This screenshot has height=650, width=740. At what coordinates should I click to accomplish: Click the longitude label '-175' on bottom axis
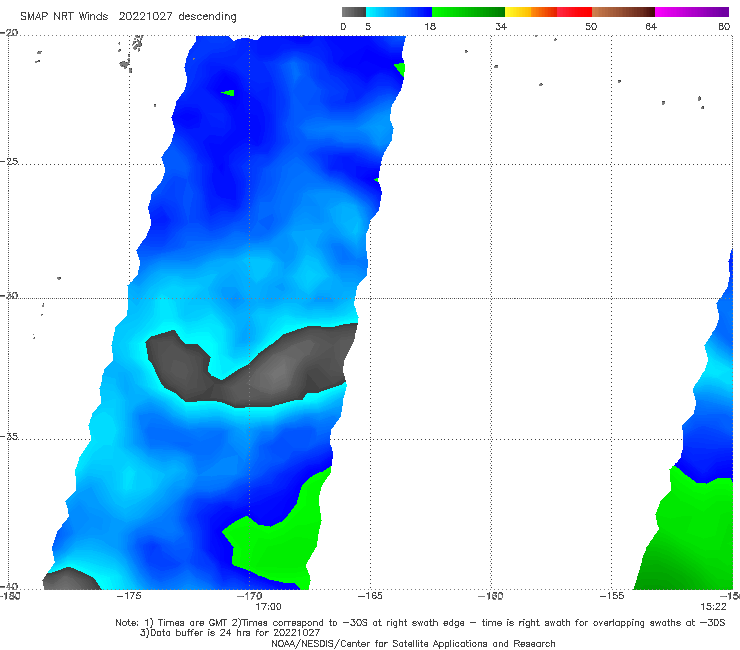pyautogui.click(x=129, y=596)
